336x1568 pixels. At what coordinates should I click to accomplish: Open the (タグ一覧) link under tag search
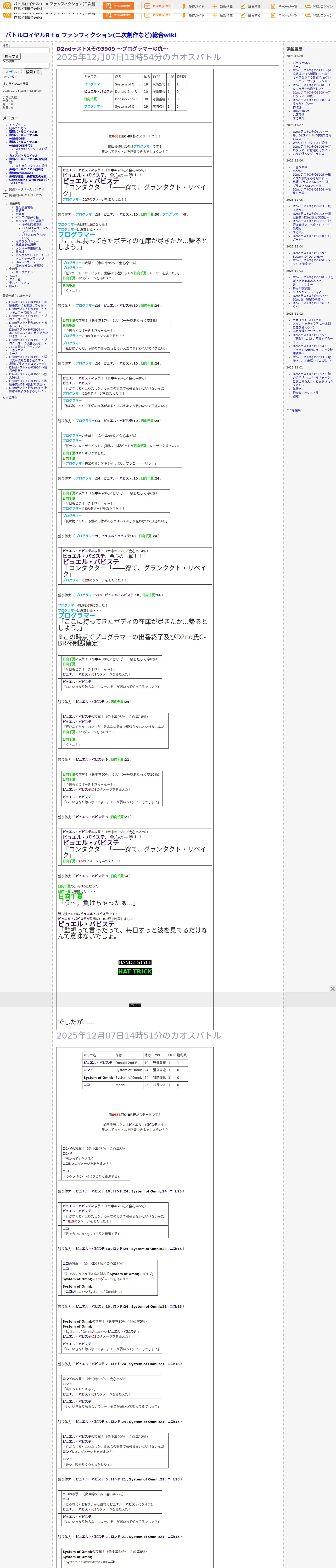[x=10, y=77]
